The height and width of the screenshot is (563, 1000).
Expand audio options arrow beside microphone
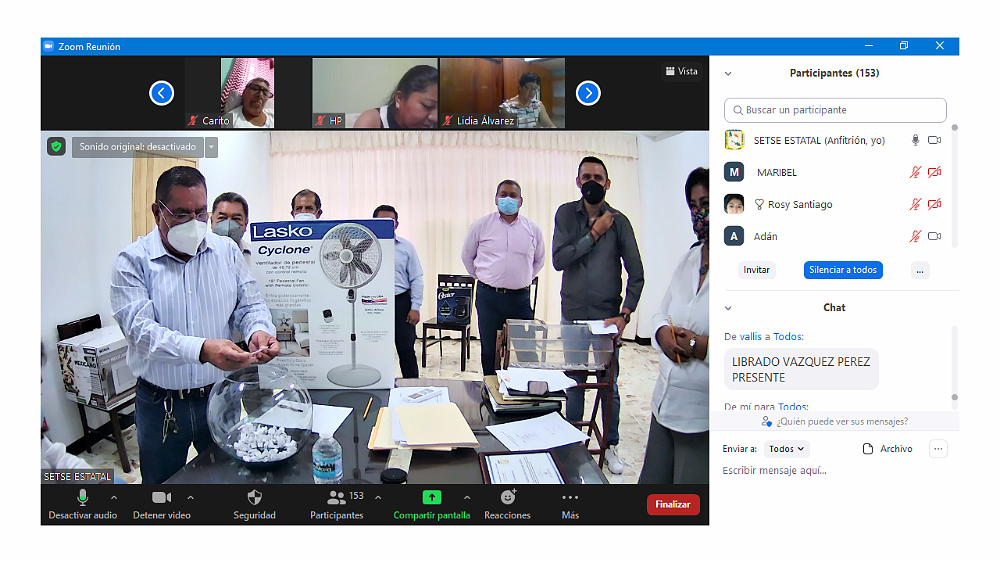coord(113,497)
